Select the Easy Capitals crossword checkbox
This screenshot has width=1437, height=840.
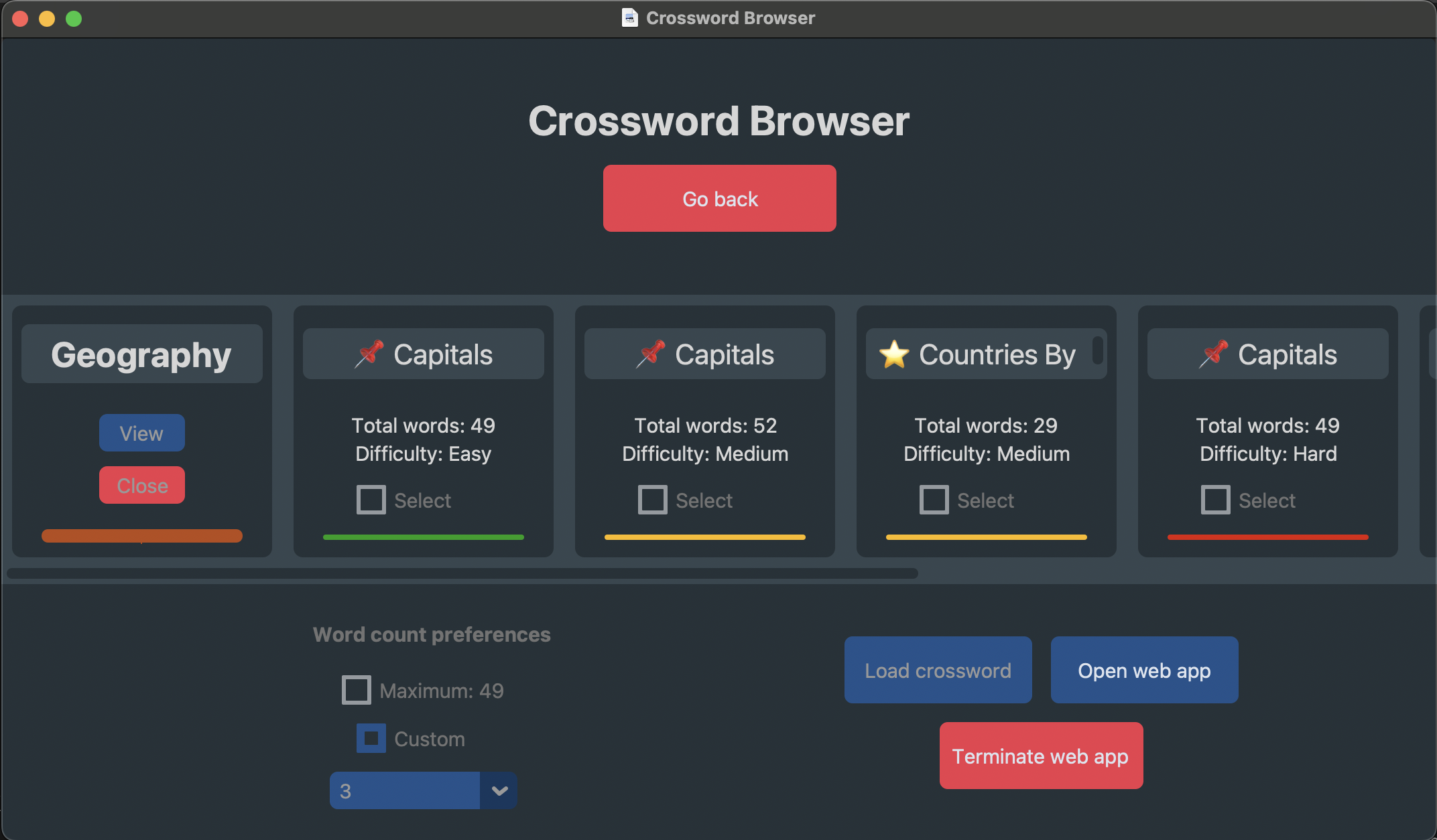click(x=371, y=500)
